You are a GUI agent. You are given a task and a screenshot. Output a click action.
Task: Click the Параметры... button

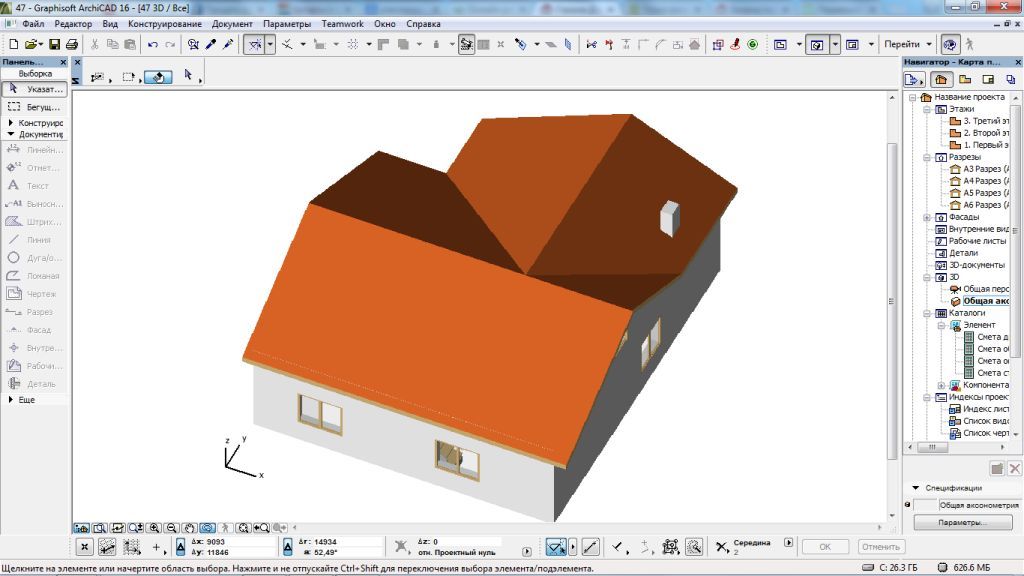(961, 522)
